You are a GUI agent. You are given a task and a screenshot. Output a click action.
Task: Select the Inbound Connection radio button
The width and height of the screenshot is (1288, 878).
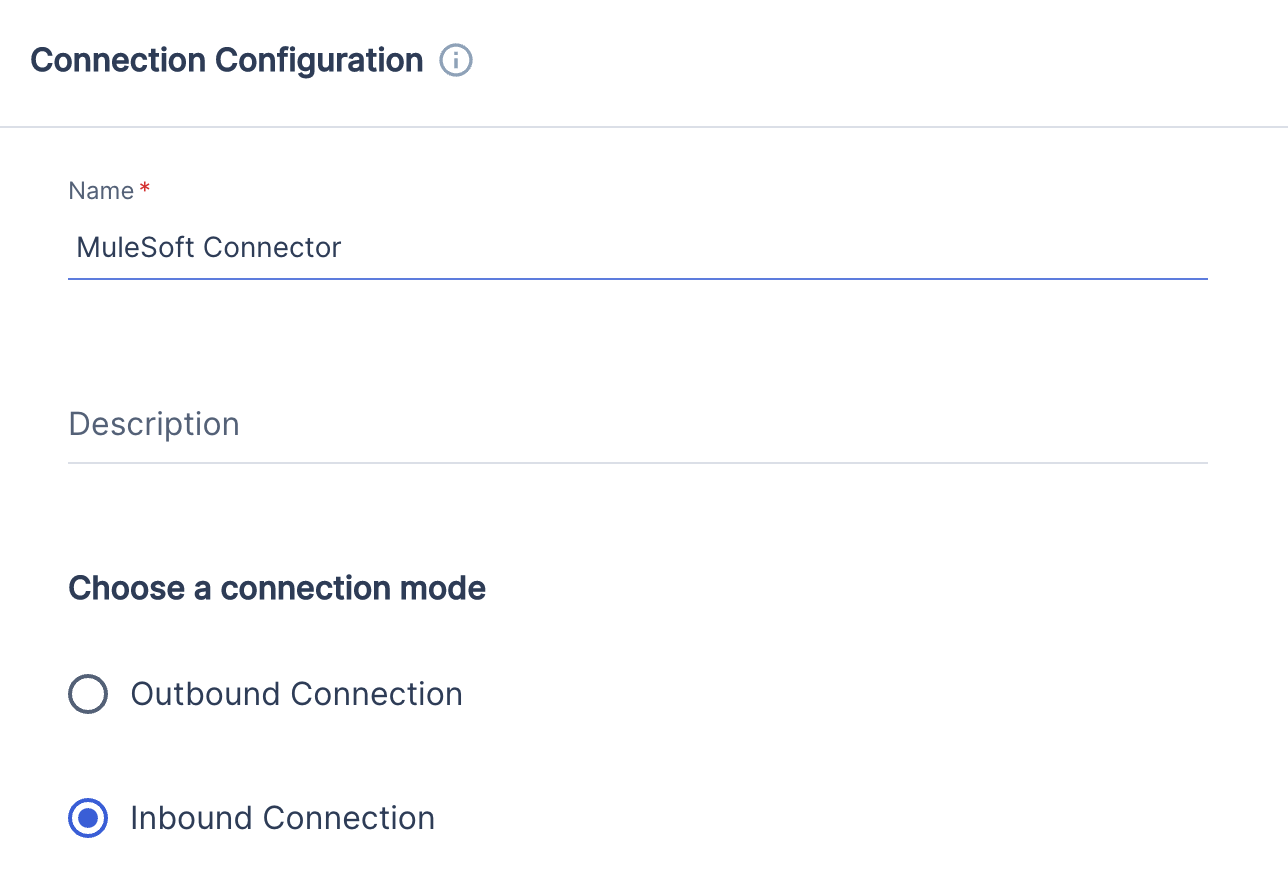click(x=87, y=818)
